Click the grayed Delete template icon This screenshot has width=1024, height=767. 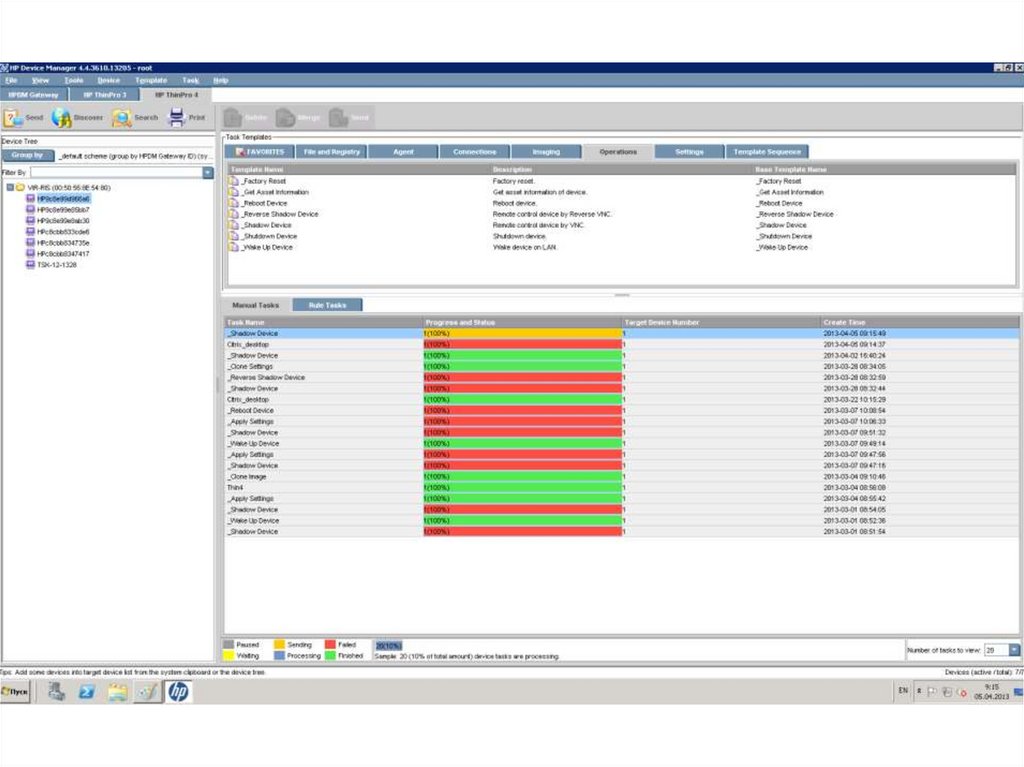233,118
